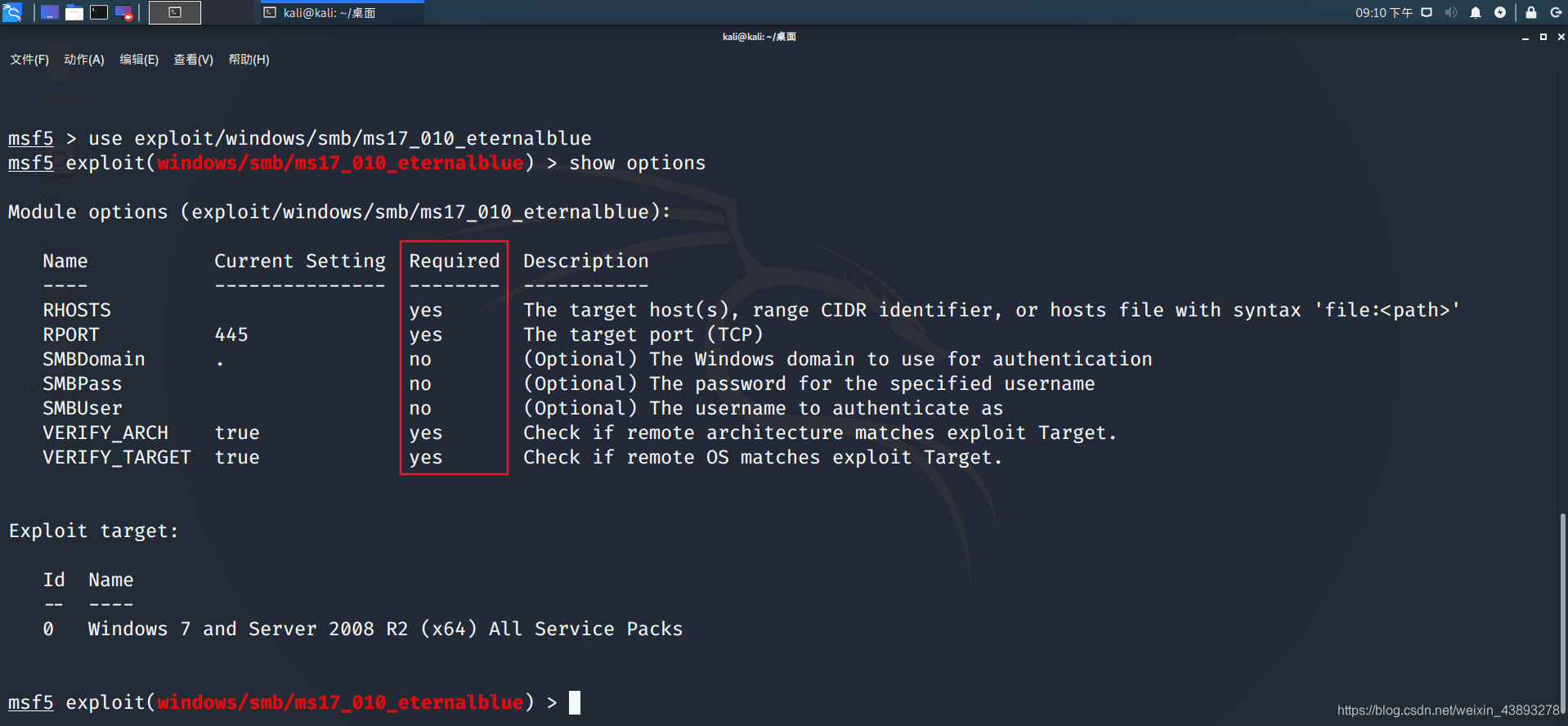The width and height of the screenshot is (1568, 726).
Task: Click the SMBPass option name
Action: tap(83, 383)
